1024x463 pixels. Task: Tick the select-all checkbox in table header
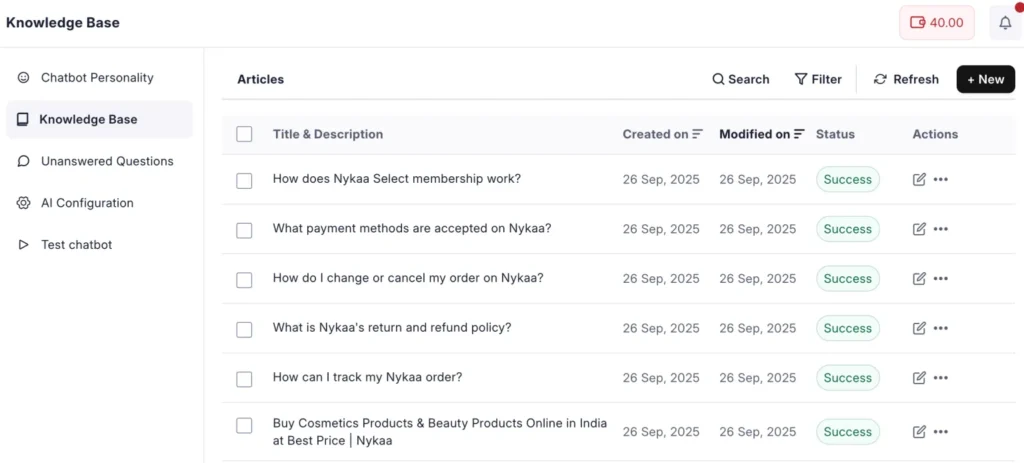click(244, 135)
